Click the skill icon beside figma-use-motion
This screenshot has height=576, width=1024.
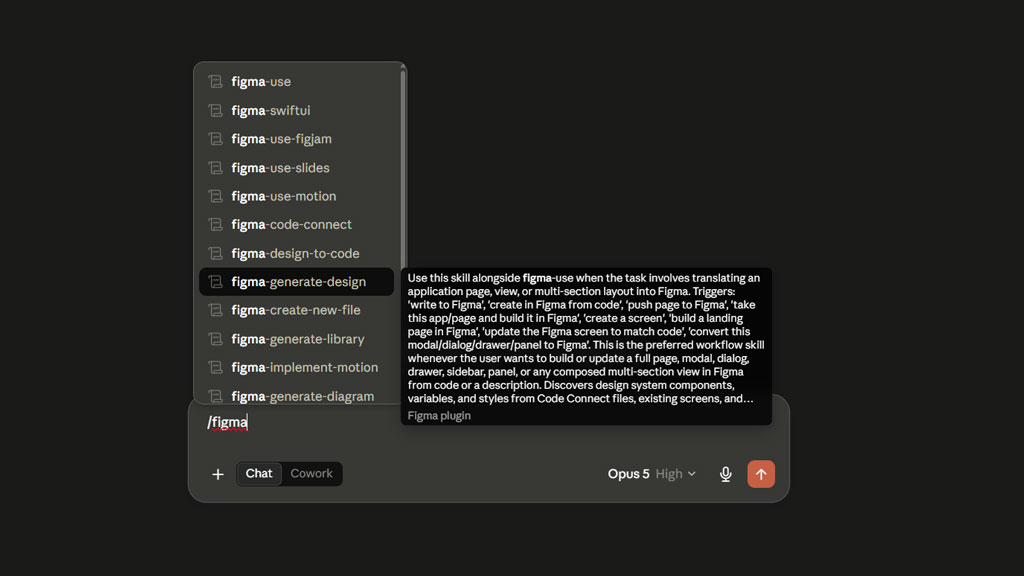pos(216,196)
